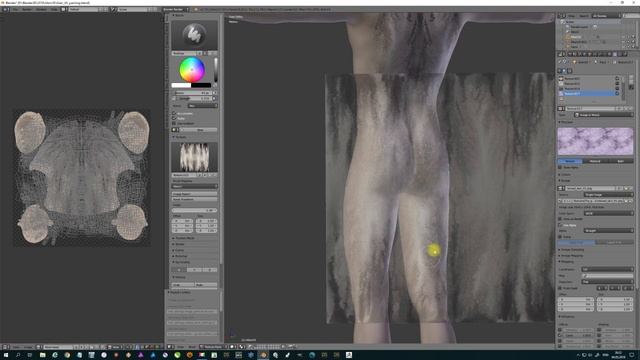Screen dimensions: 640x360
Task: Open the mapping Coordinates dropdown
Action: [607, 269]
